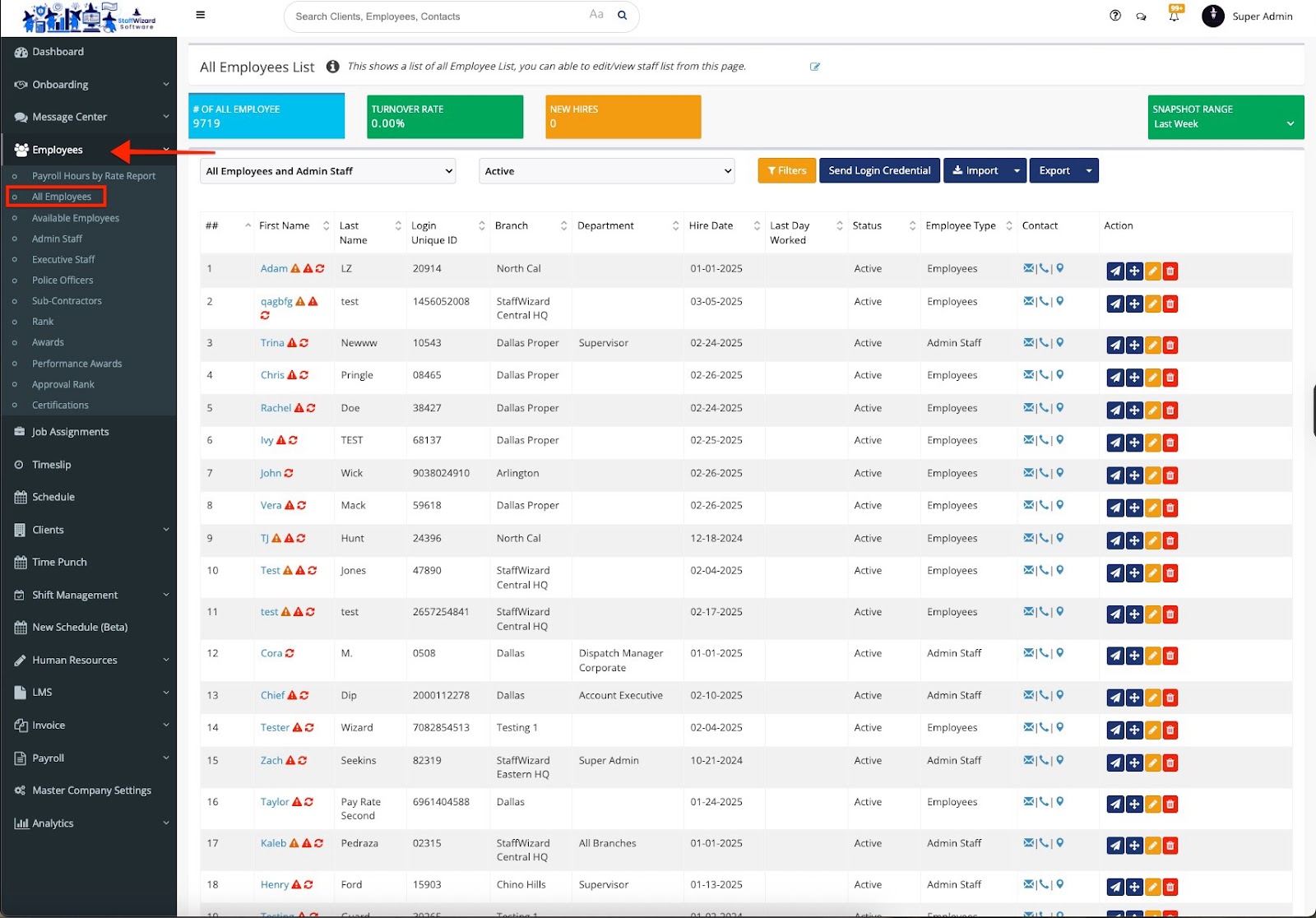
Task: Expand the Payroll sidebar menu
Action: click(89, 758)
